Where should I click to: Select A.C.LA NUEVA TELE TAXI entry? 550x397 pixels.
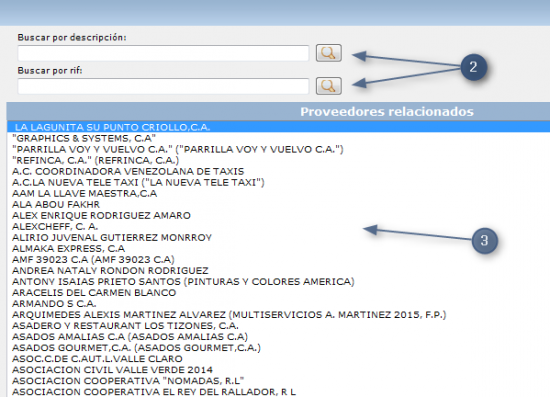279,182
